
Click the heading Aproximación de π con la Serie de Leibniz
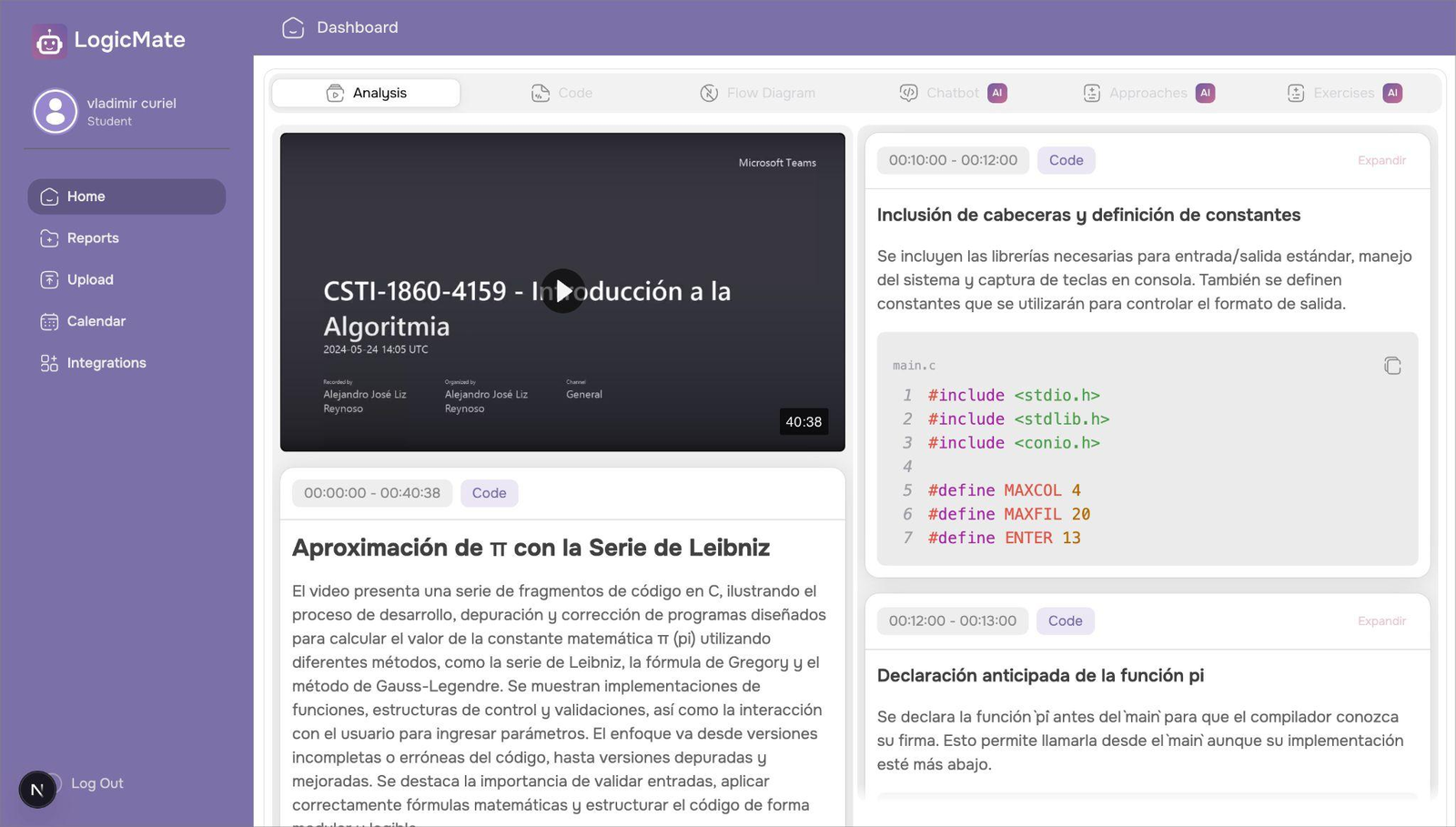point(531,548)
